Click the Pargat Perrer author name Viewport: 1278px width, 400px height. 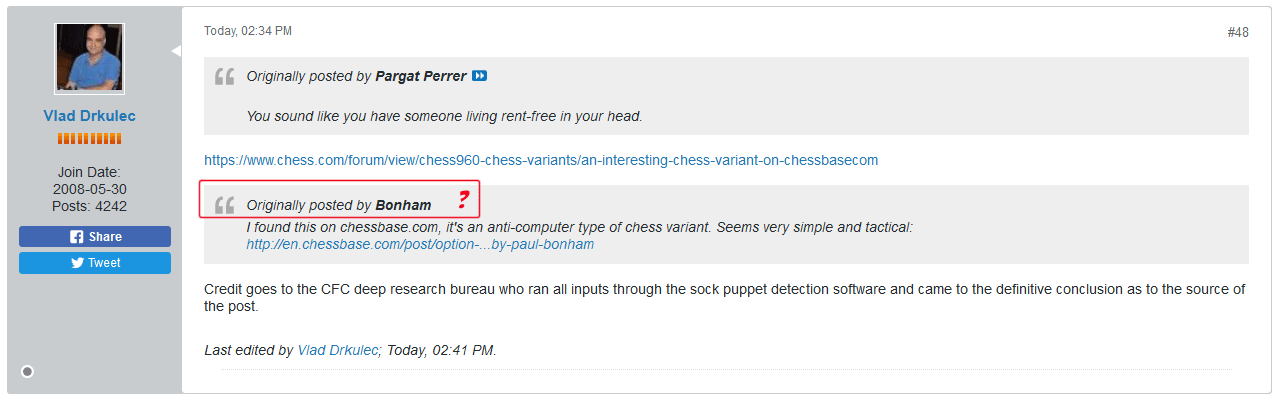[421, 77]
